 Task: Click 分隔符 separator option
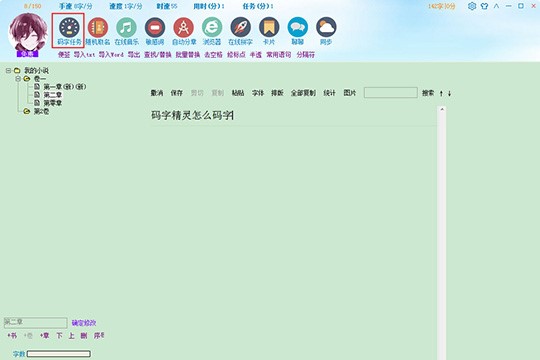click(305, 54)
